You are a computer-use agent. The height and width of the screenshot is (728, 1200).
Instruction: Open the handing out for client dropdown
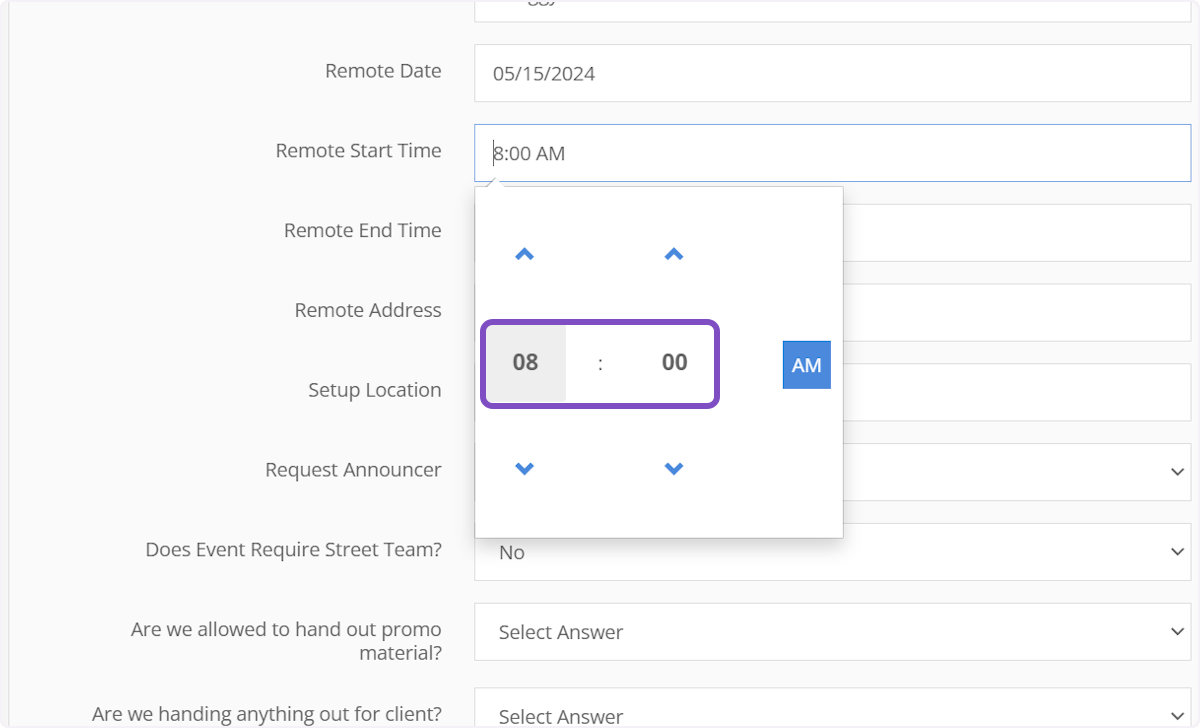[832, 712]
